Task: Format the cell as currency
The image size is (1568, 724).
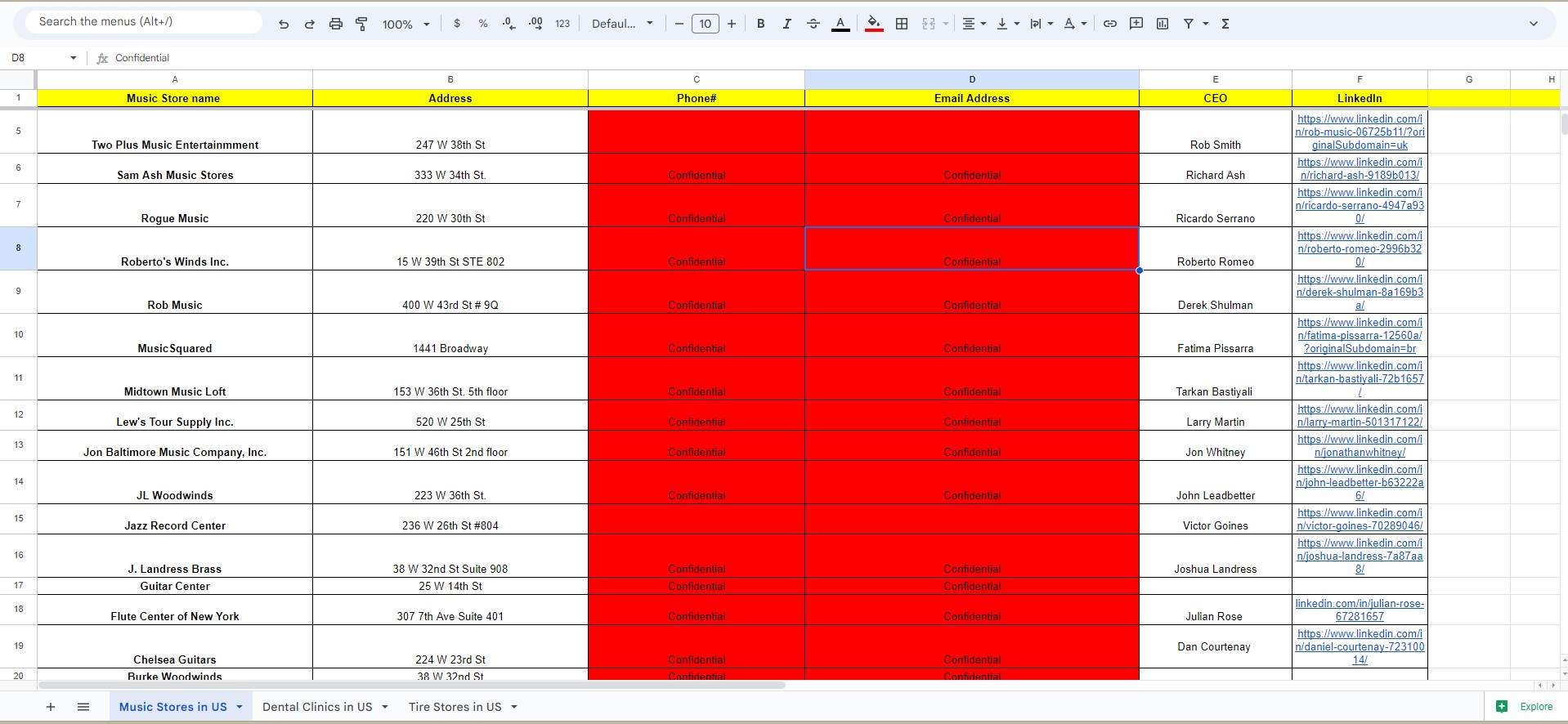Action: coord(457,24)
